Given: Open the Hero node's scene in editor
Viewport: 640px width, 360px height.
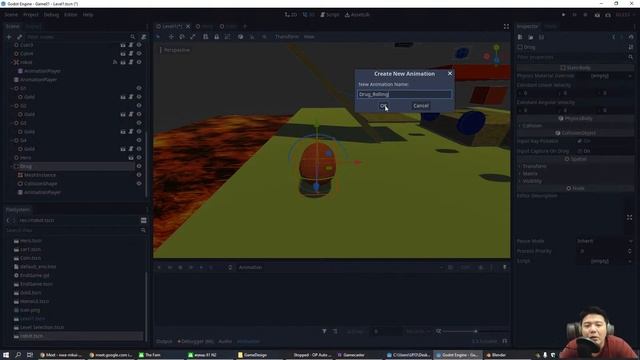Looking at the screenshot, I should pos(131,158).
